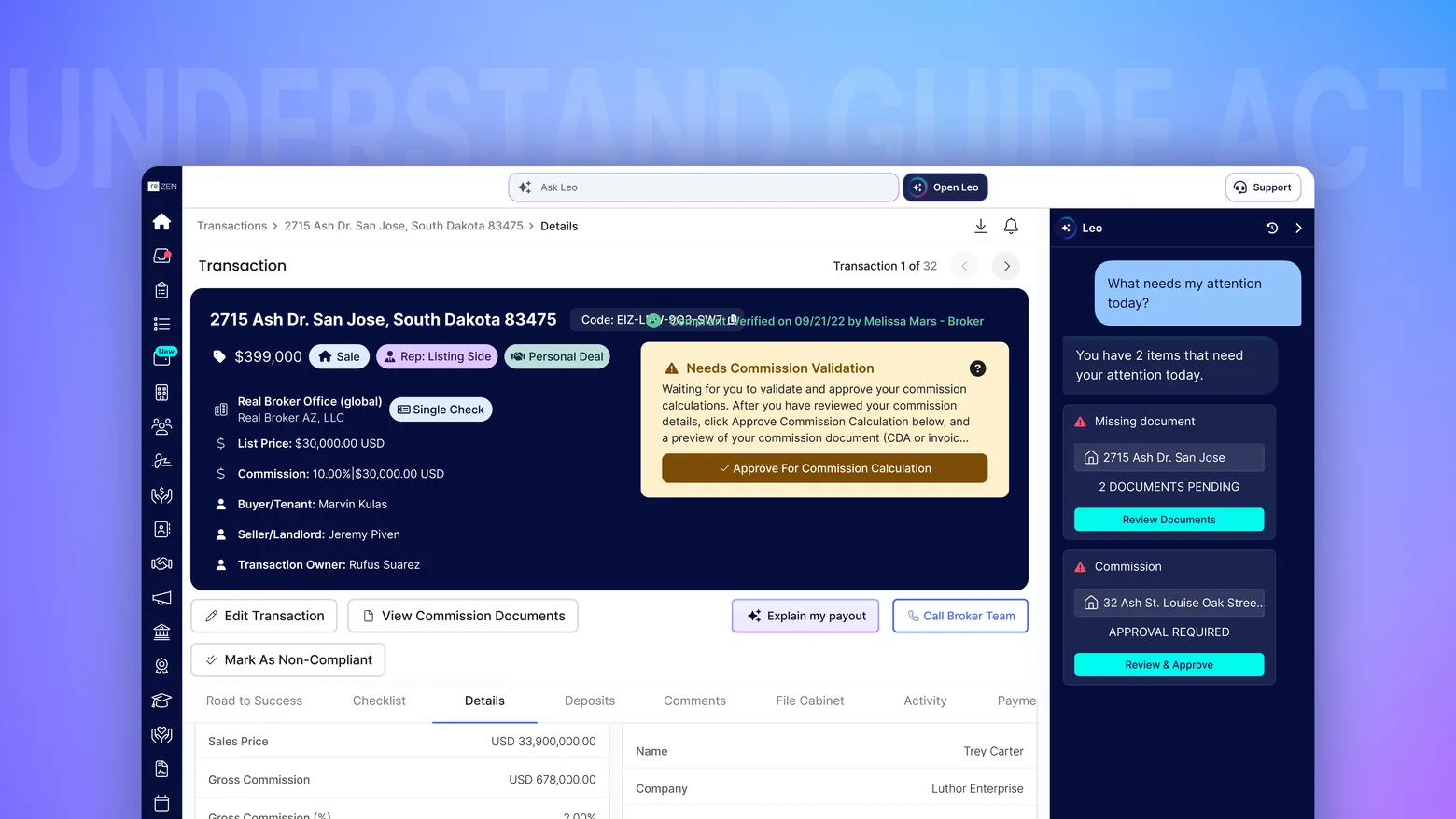1456x819 pixels.
Task: Click Mark As Non-Compliant
Action: click(287, 659)
